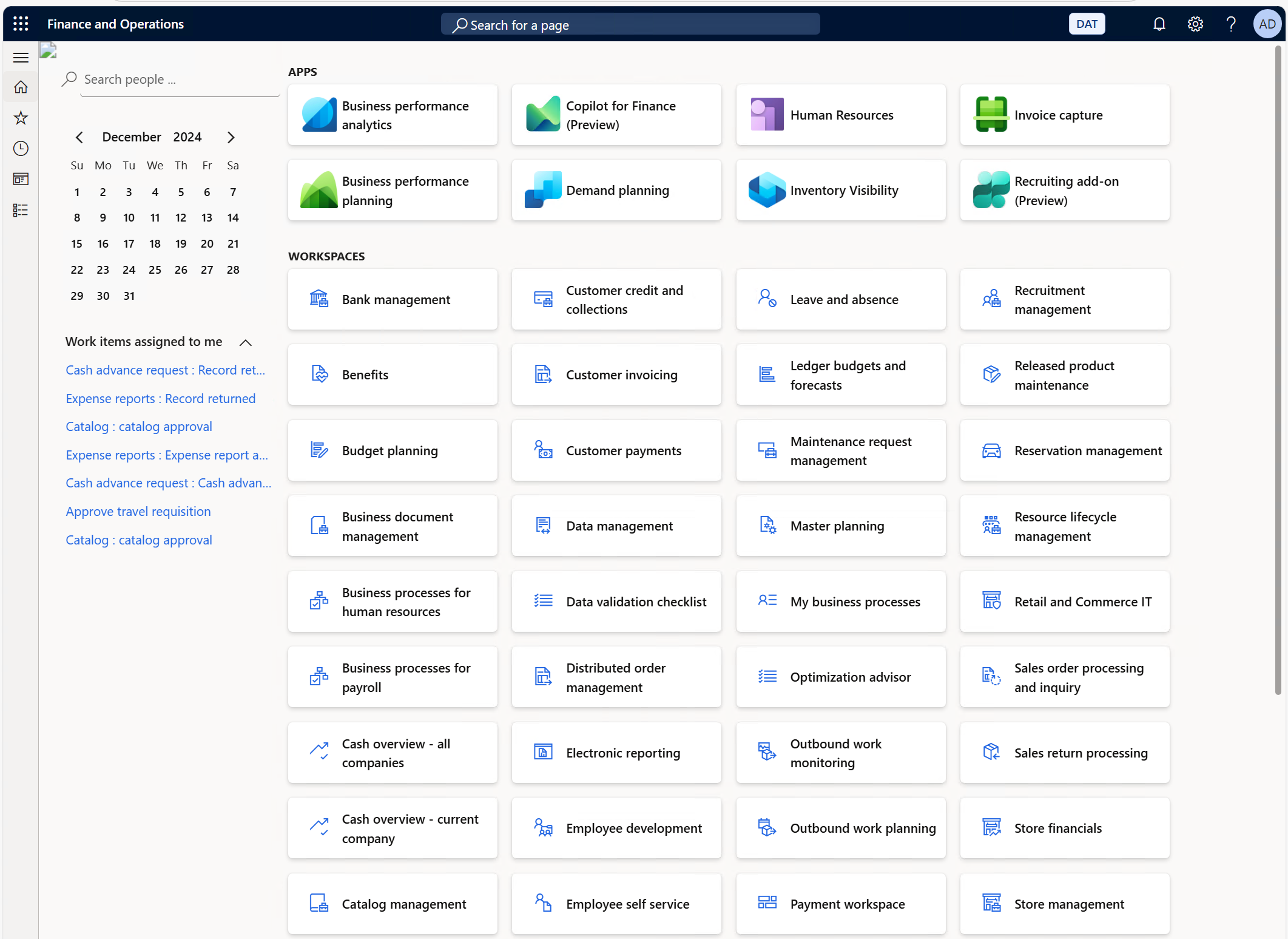Open Customer credit and collections tile
Image resolution: width=1288 pixels, height=939 pixels.
[x=616, y=300]
